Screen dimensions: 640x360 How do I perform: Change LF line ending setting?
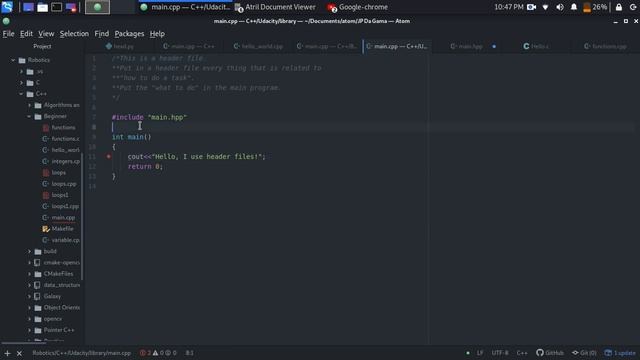coord(480,353)
